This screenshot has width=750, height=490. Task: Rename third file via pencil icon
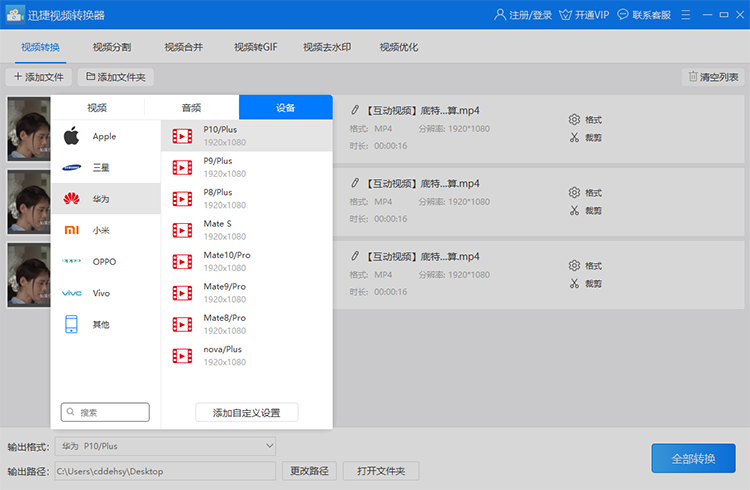click(x=355, y=256)
